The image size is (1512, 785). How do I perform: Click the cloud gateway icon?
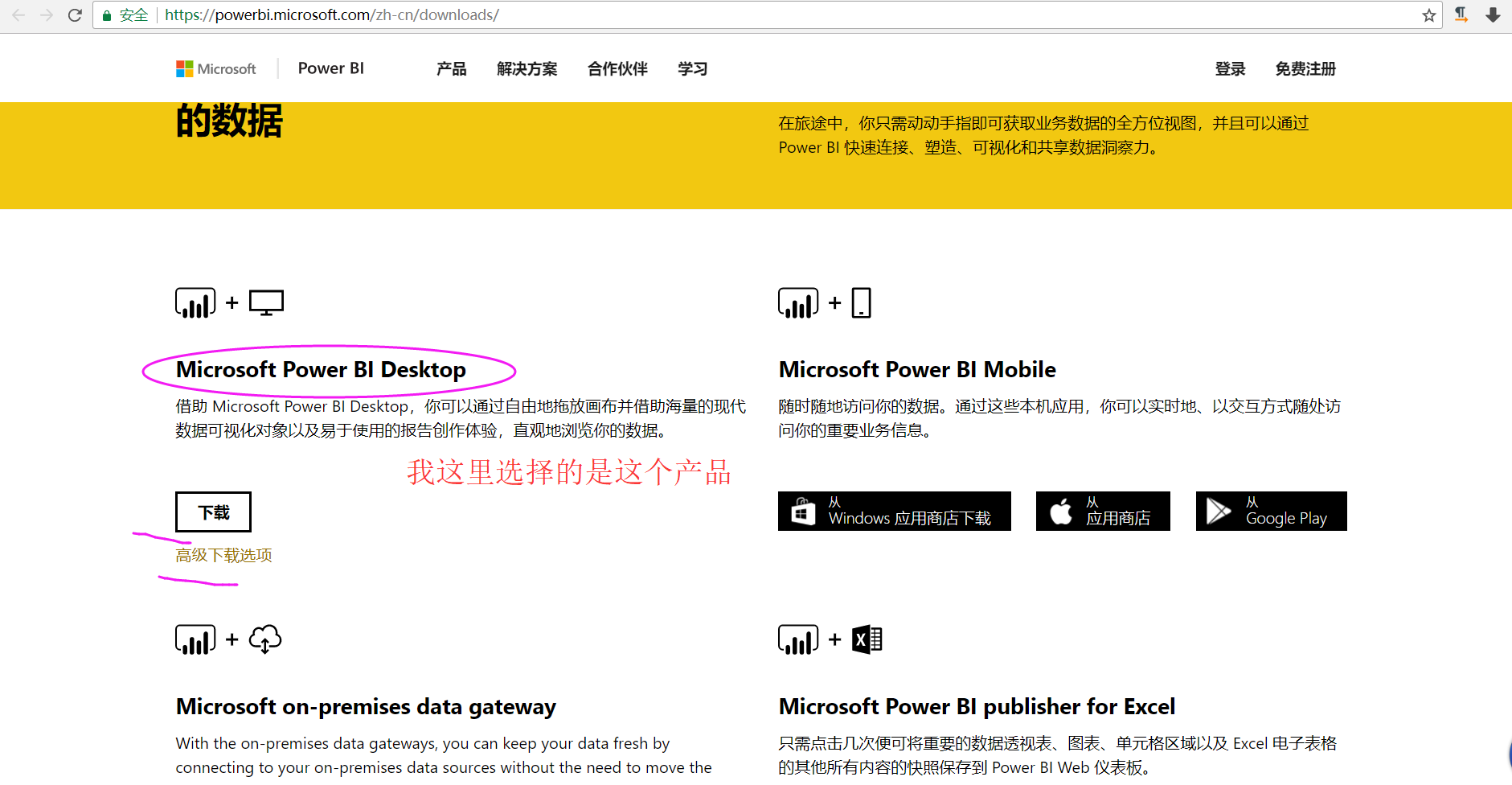(265, 640)
